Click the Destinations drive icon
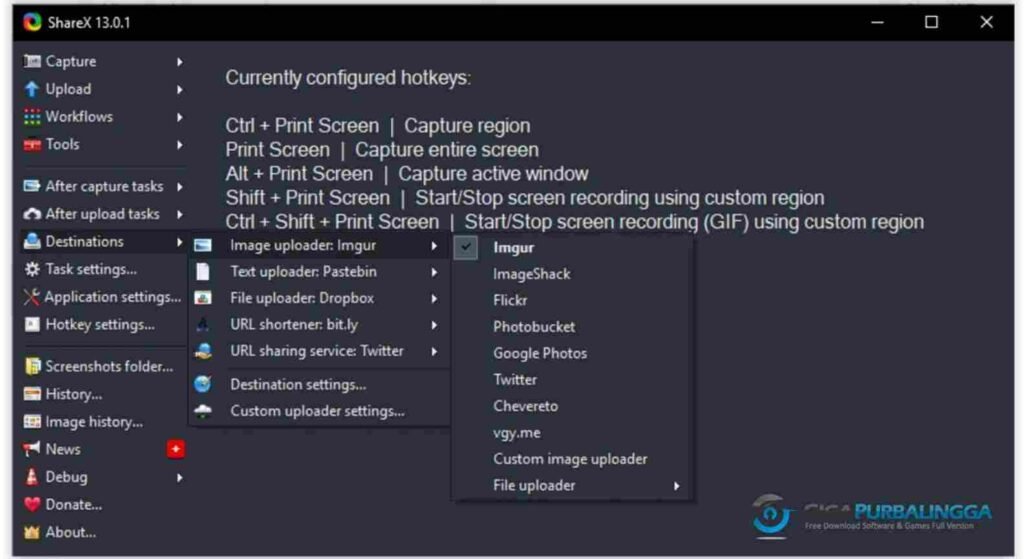Screen dimensions: 1024x559 31,242
